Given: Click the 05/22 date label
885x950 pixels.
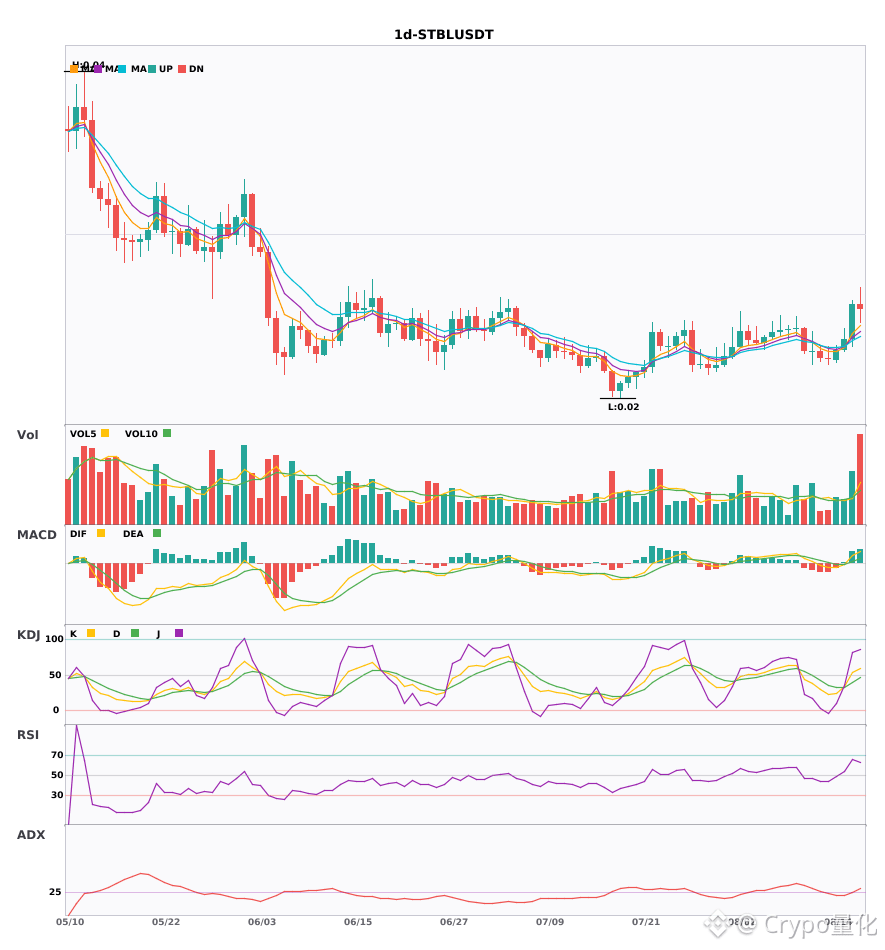Looking at the screenshot, I should pos(166,922).
